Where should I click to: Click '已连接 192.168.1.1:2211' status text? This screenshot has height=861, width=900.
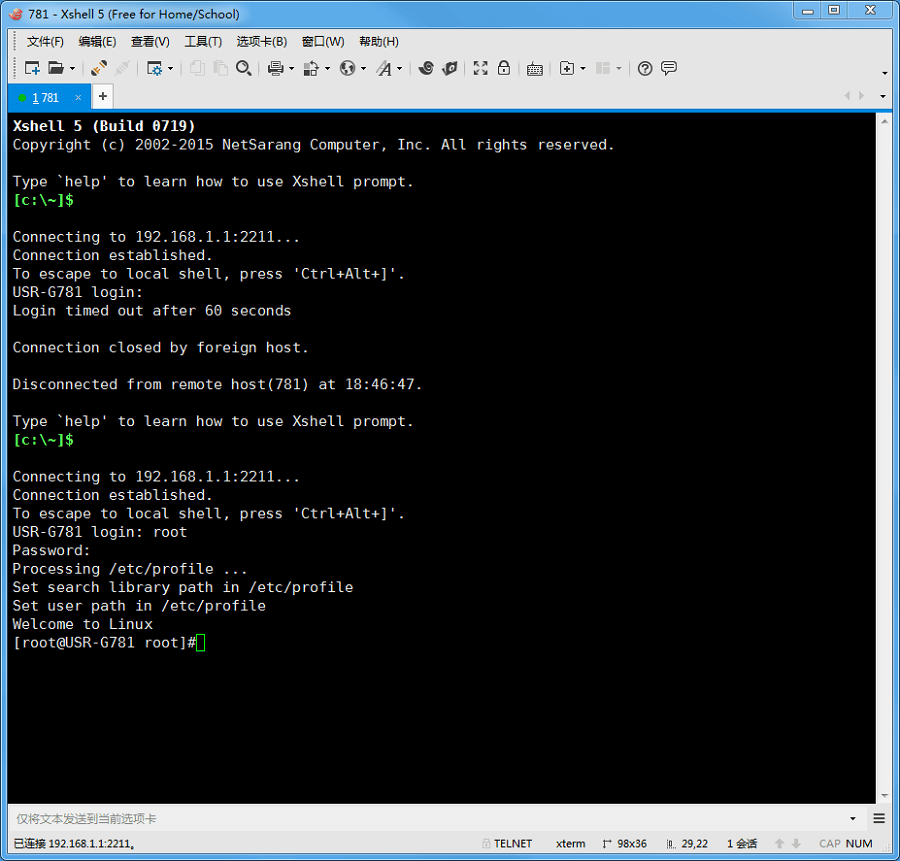pos(73,843)
